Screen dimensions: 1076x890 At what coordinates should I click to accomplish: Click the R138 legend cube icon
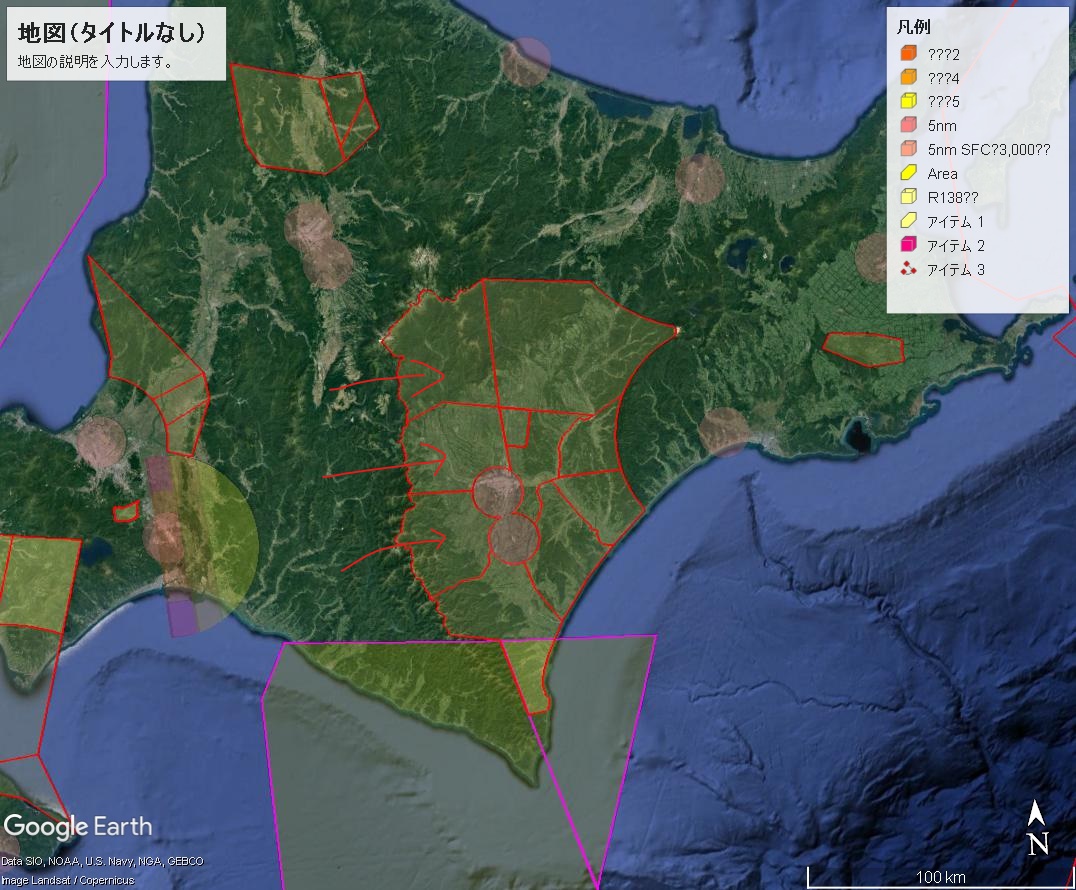908,198
